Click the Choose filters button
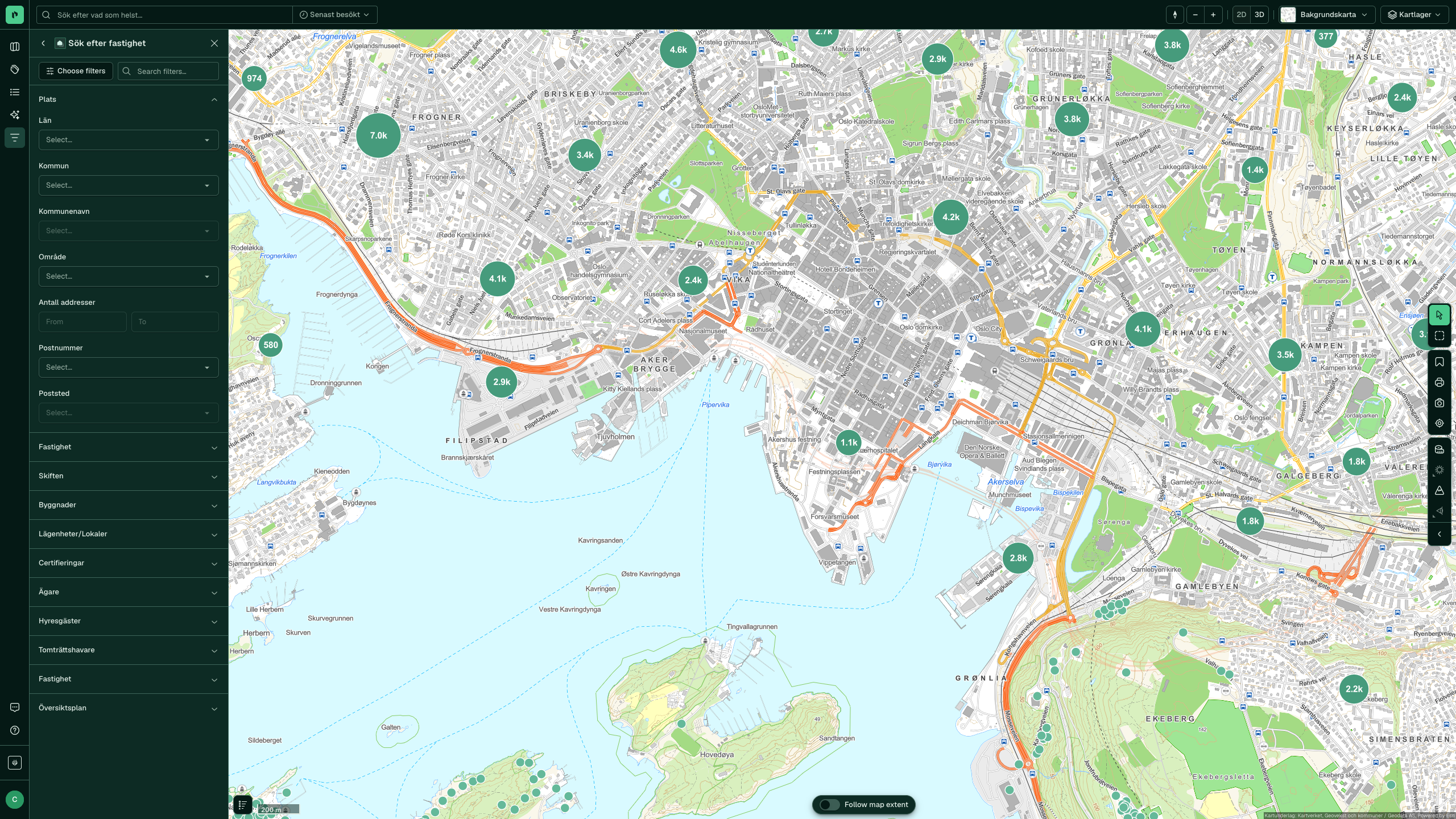This screenshot has height=819, width=1456. click(76, 71)
